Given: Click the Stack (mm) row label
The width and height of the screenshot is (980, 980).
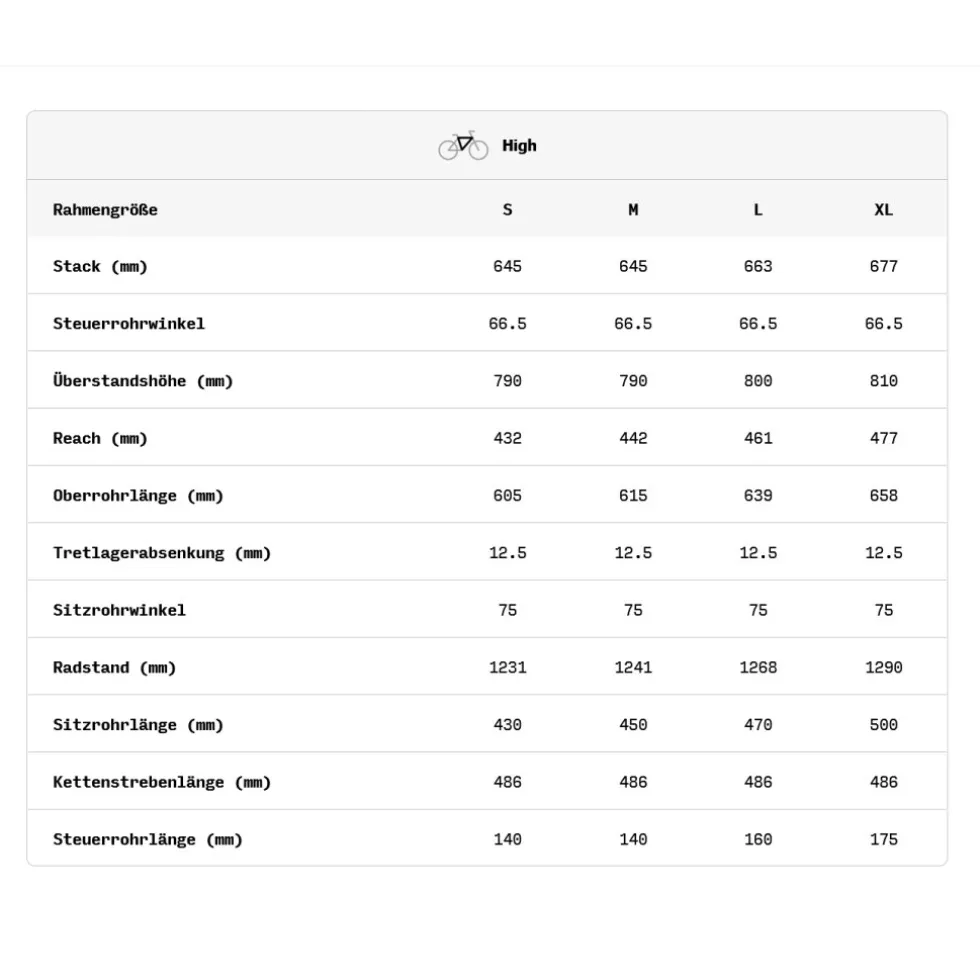Looking at the screenshot, I should [100, 267].
